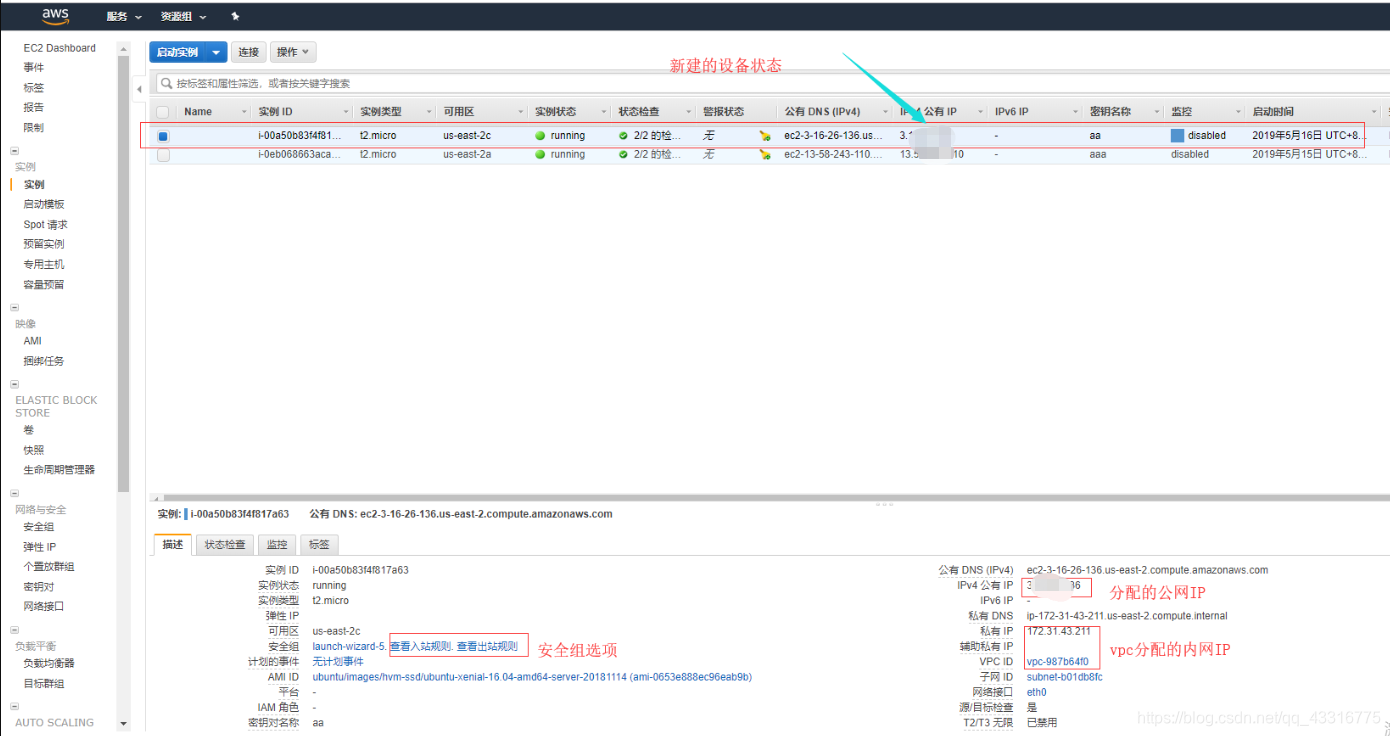Switch to the 状态检查 tab
Screen dimensions: 1390x736
coord(225,545)
